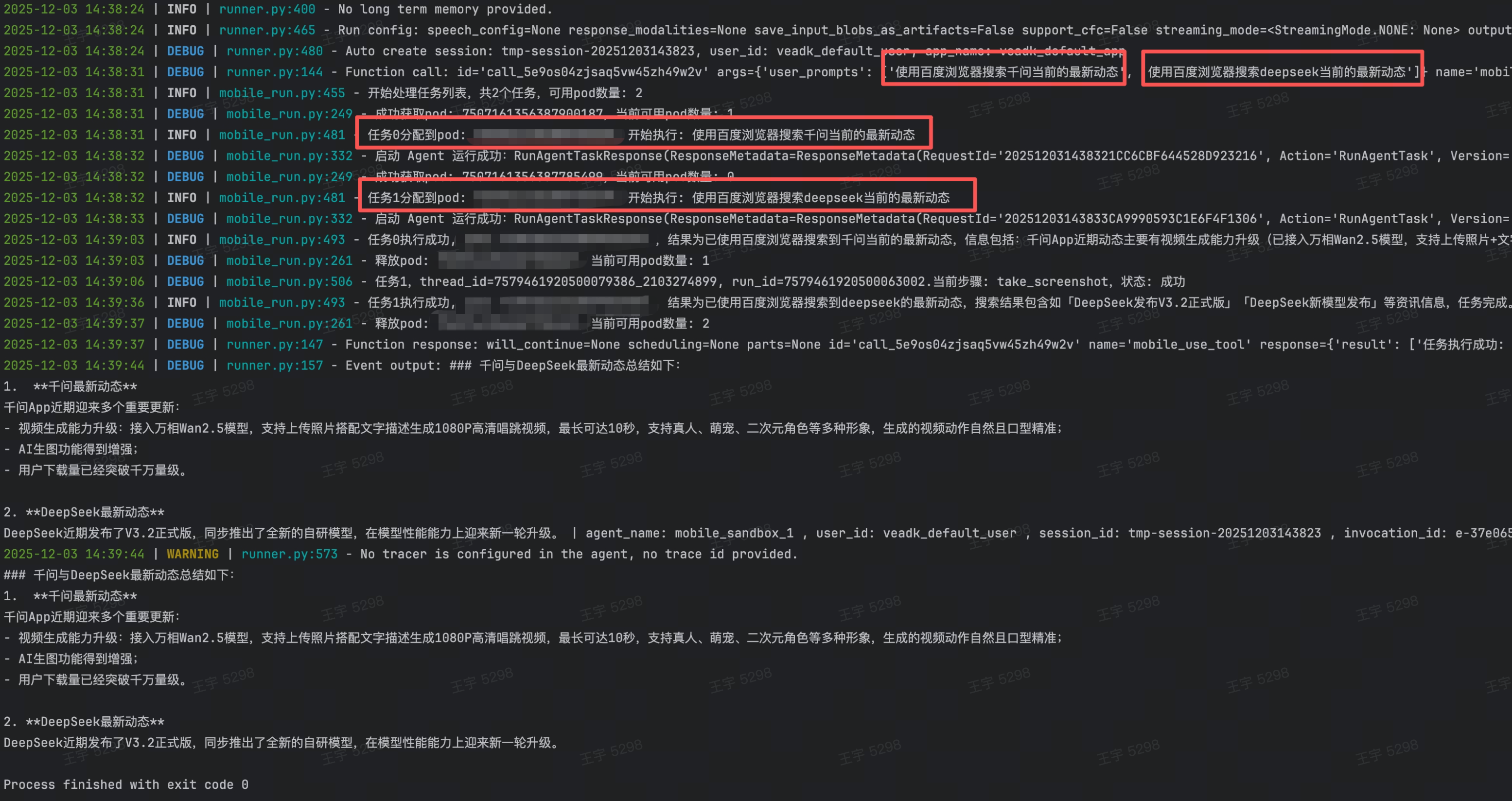
Task: Click the yellow WARNING log level label
Action: click(193, 554)
